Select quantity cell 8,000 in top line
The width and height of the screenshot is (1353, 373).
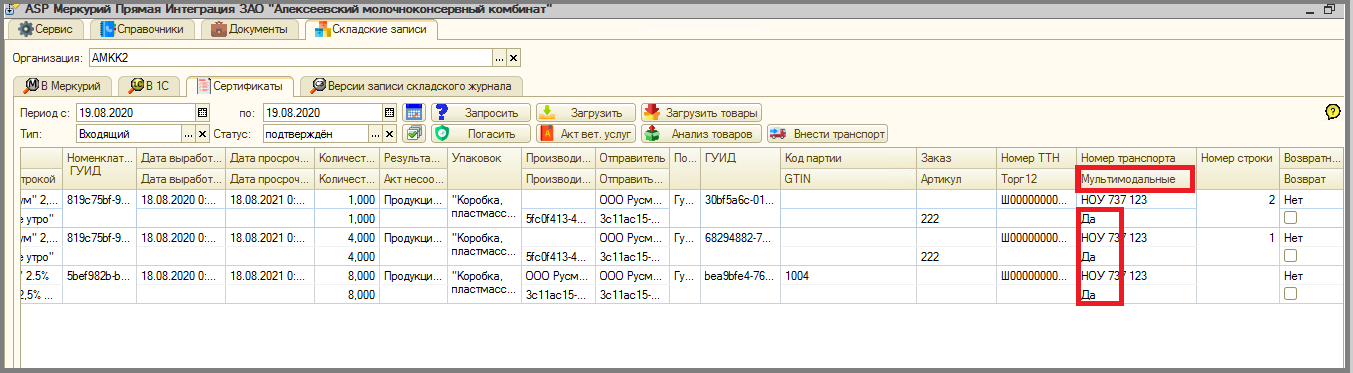click(347, 275)
